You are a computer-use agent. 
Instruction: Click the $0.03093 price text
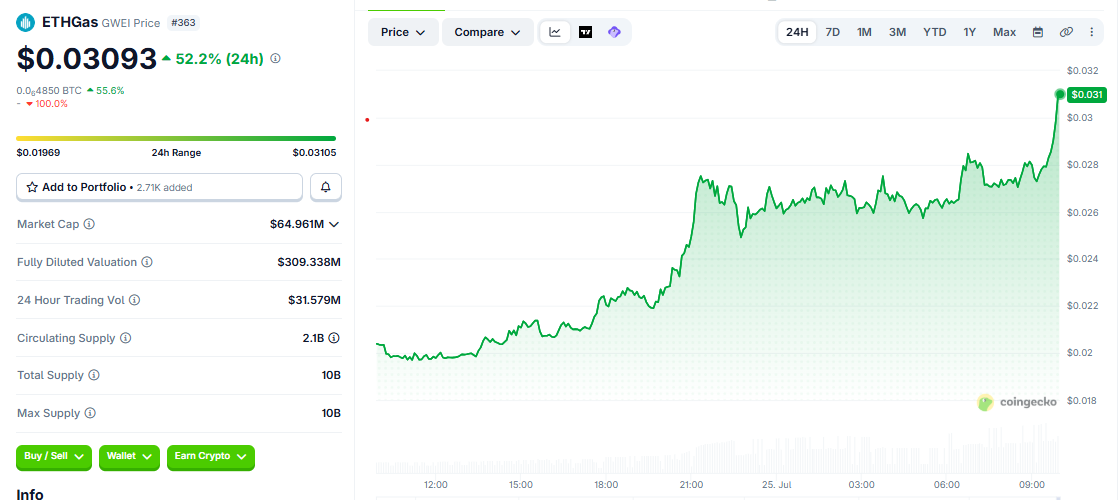coord(86,58)
